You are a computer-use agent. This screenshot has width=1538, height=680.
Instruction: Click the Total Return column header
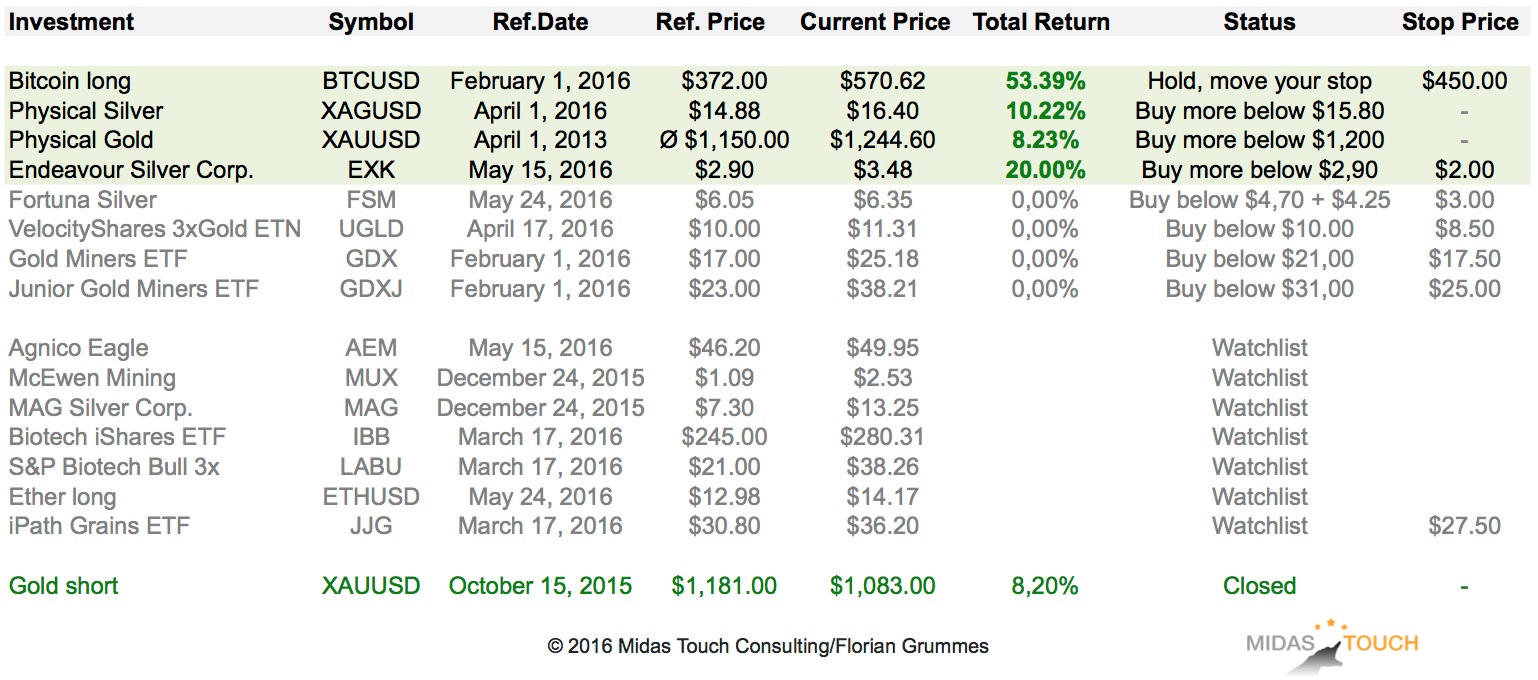pos(1041,22)
